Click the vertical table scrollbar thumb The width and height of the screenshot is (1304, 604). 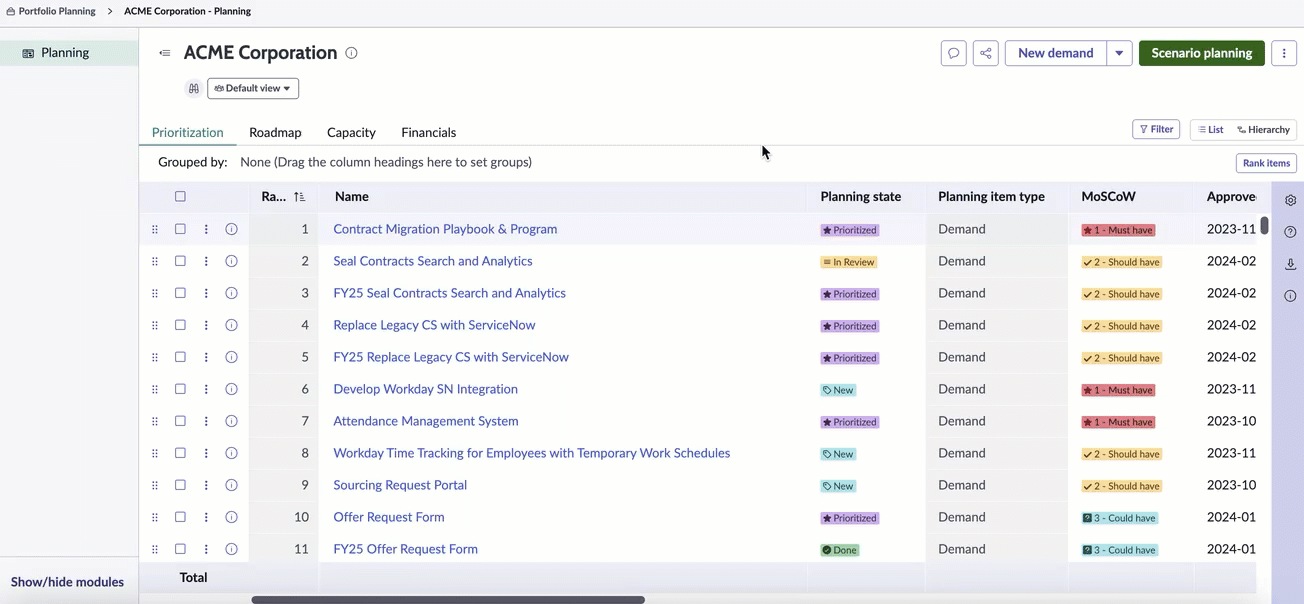click(x=1264, y=225)
